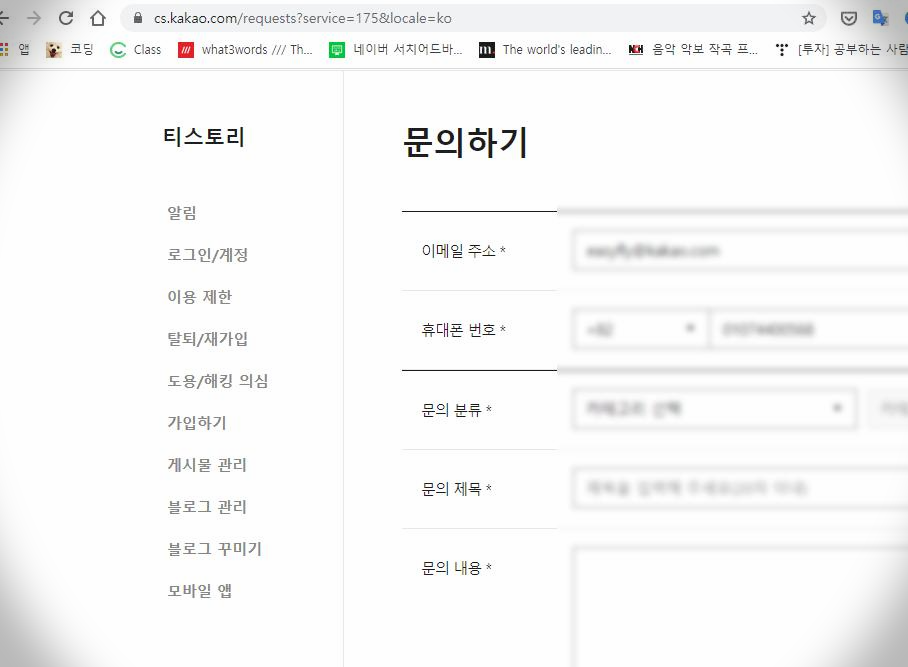Click the 문의 내용 text area
The height and width of the screenshot is (667, 908).
[739, 607]
